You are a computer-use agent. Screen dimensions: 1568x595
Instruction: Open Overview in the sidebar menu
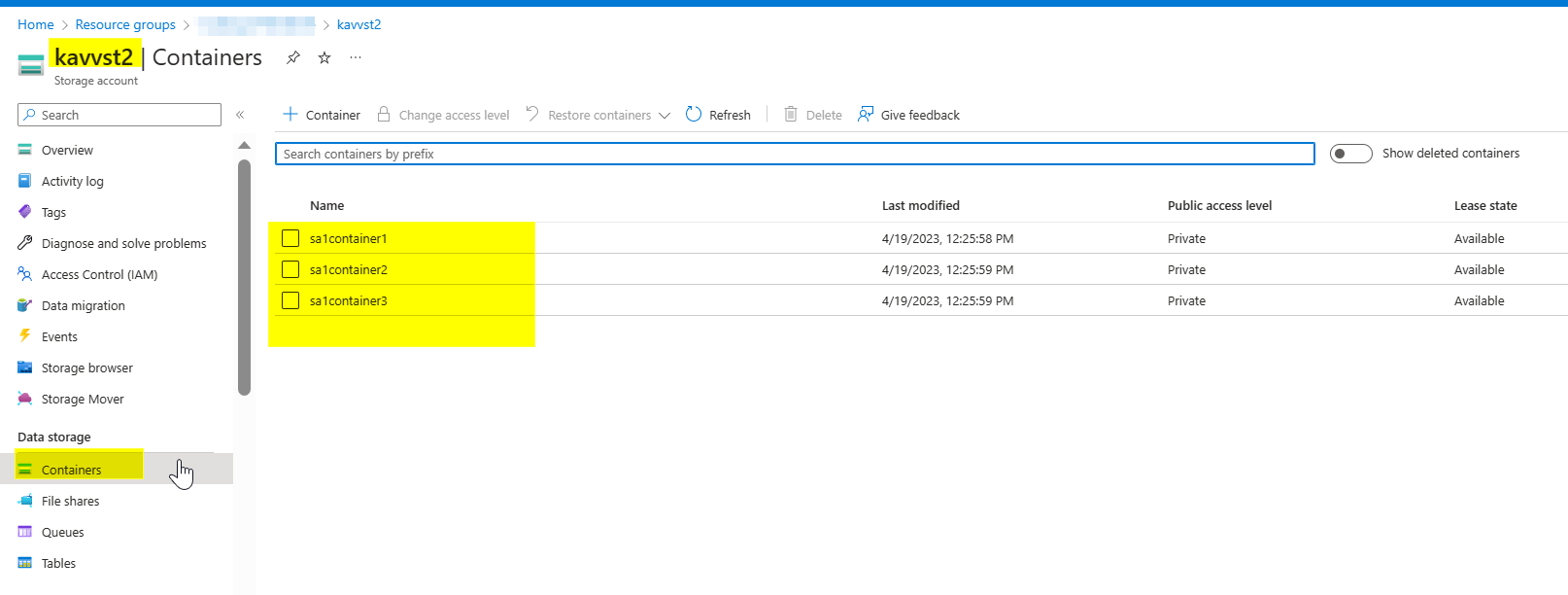tap(67, 150)
